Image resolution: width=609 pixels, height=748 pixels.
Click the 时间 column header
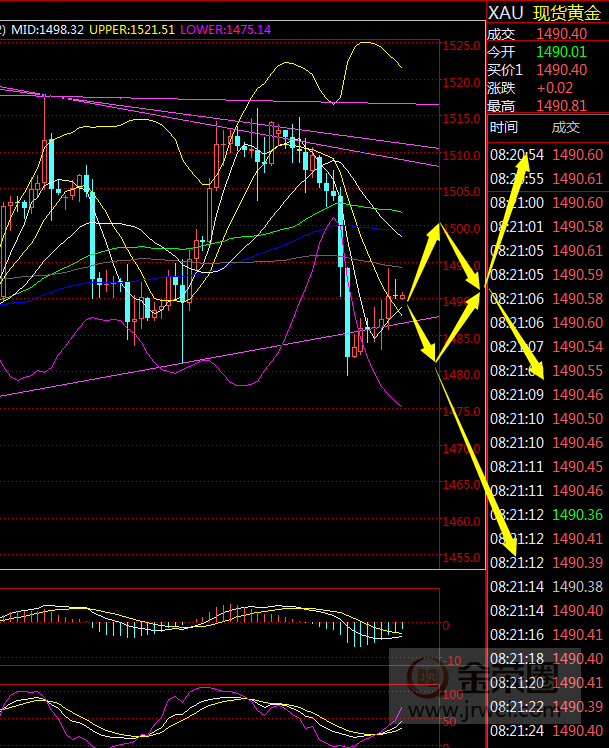504,128
